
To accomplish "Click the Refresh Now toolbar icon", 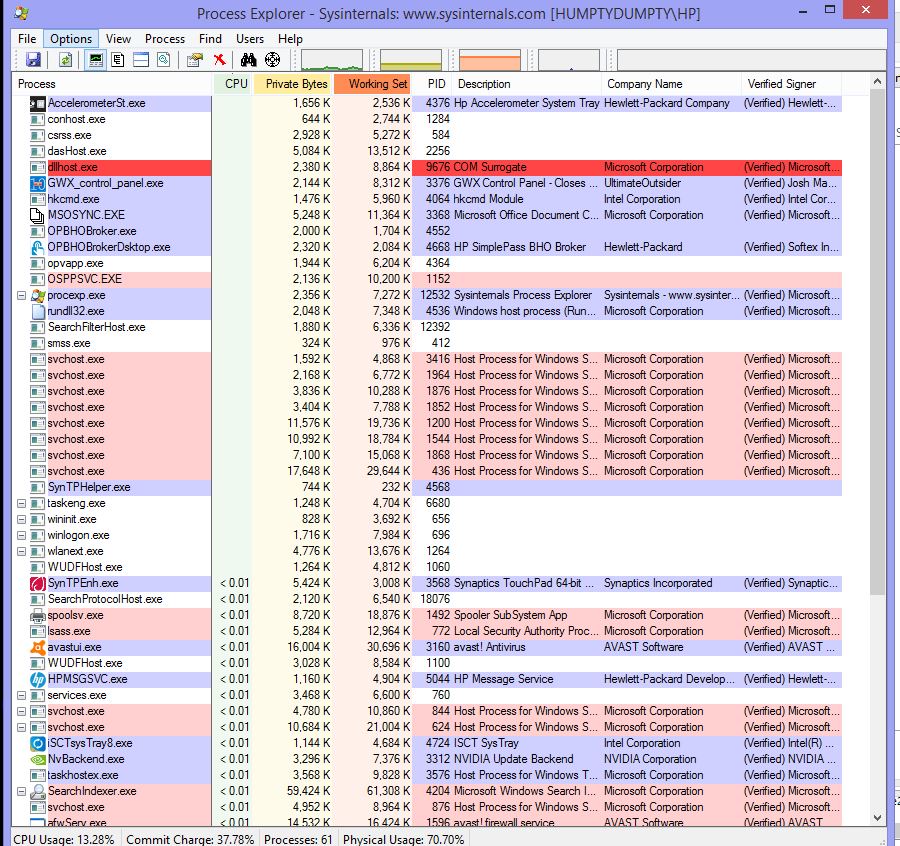I will pos(65,60).
